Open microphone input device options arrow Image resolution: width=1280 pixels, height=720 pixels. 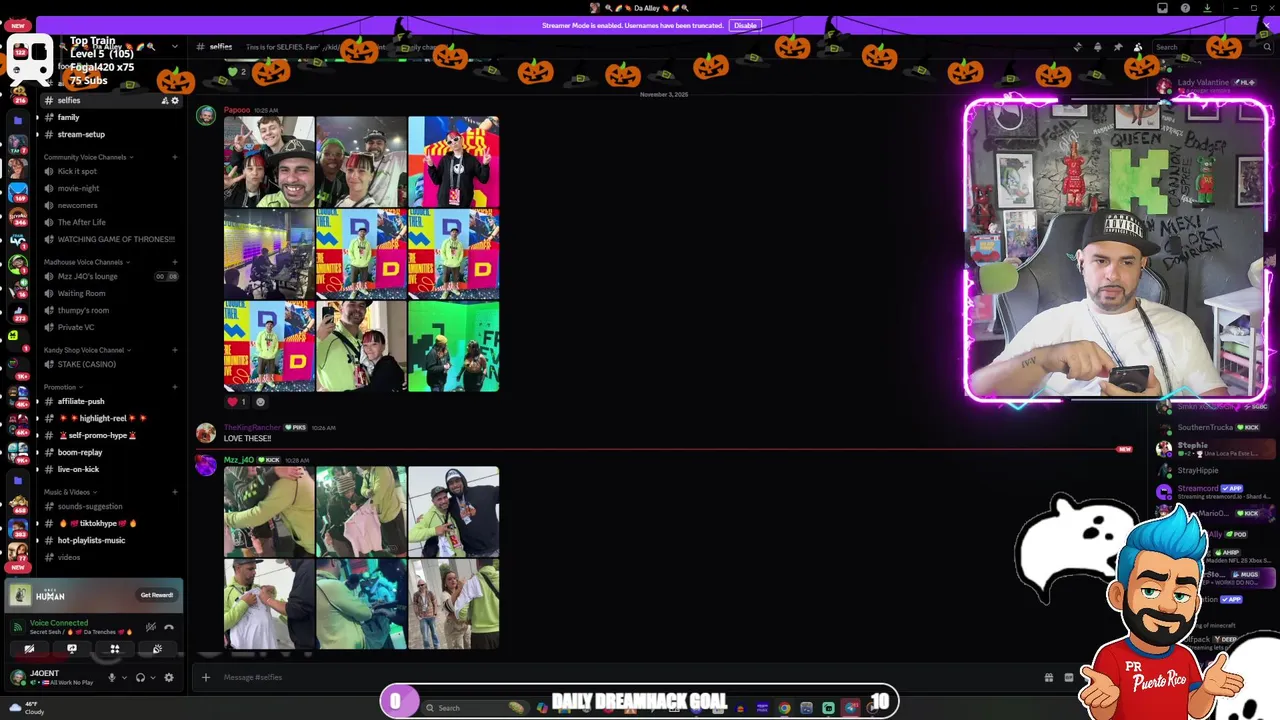point(124,677)
